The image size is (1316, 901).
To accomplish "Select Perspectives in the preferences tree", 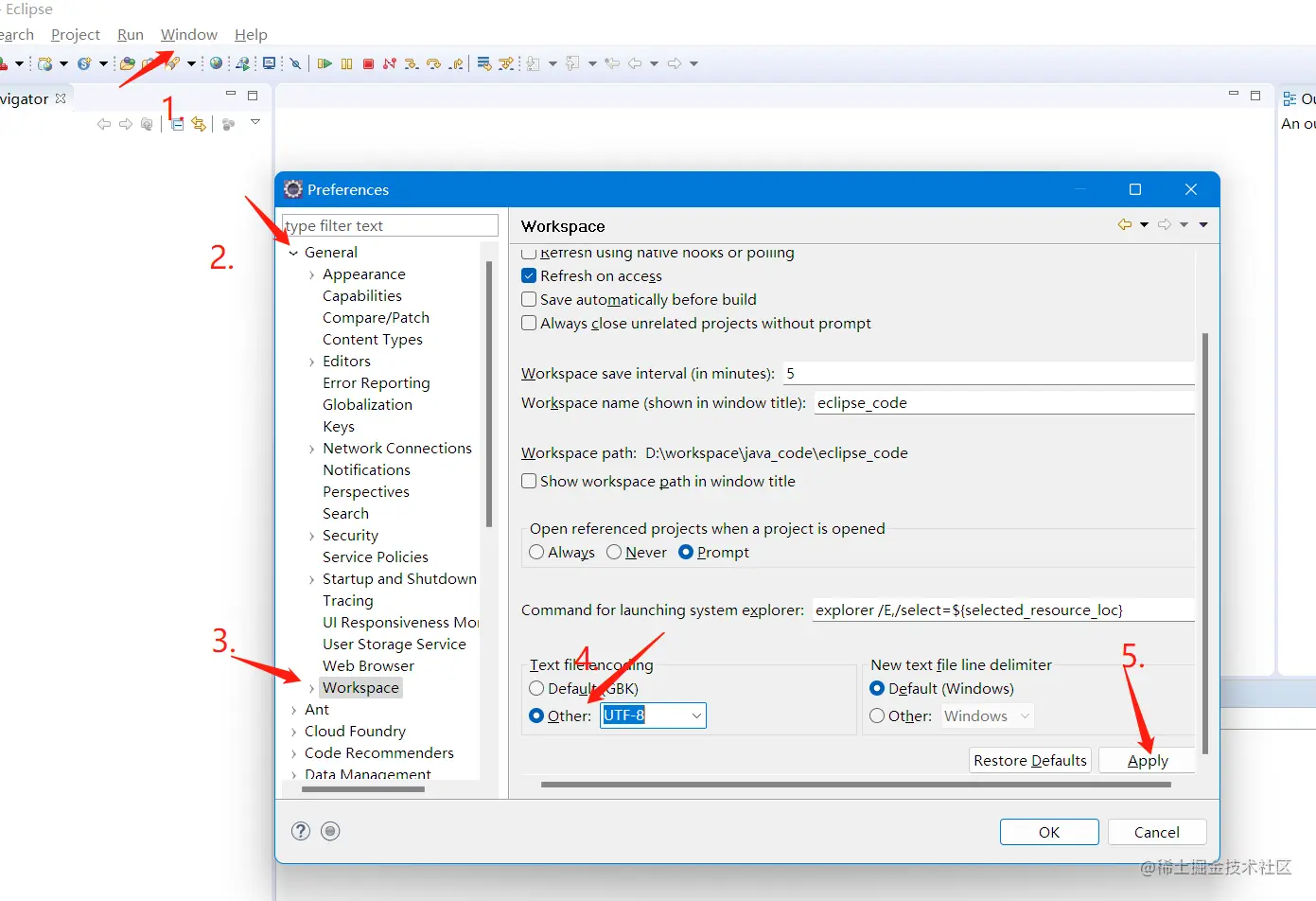I will pos(366,491).
